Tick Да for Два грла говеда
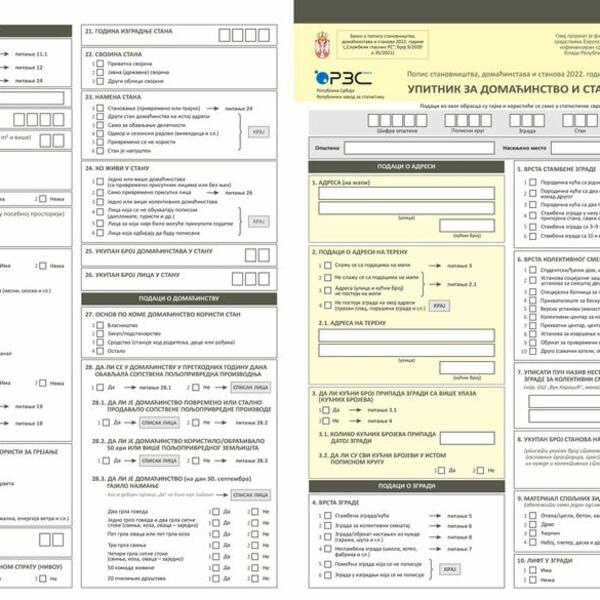Screen dimensions: 600x600 coord(214,512)
